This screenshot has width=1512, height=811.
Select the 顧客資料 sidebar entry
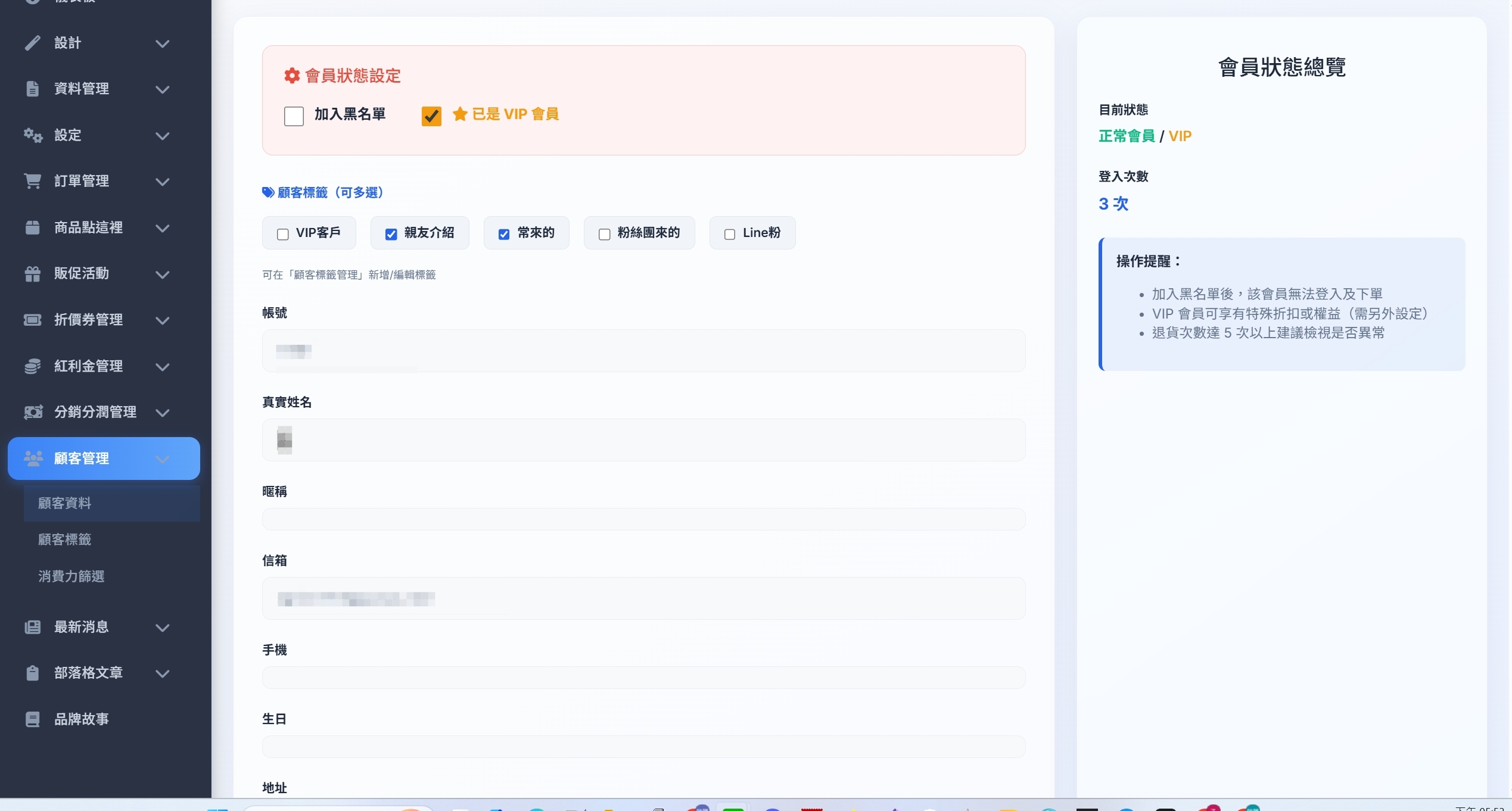pos(64,503)
